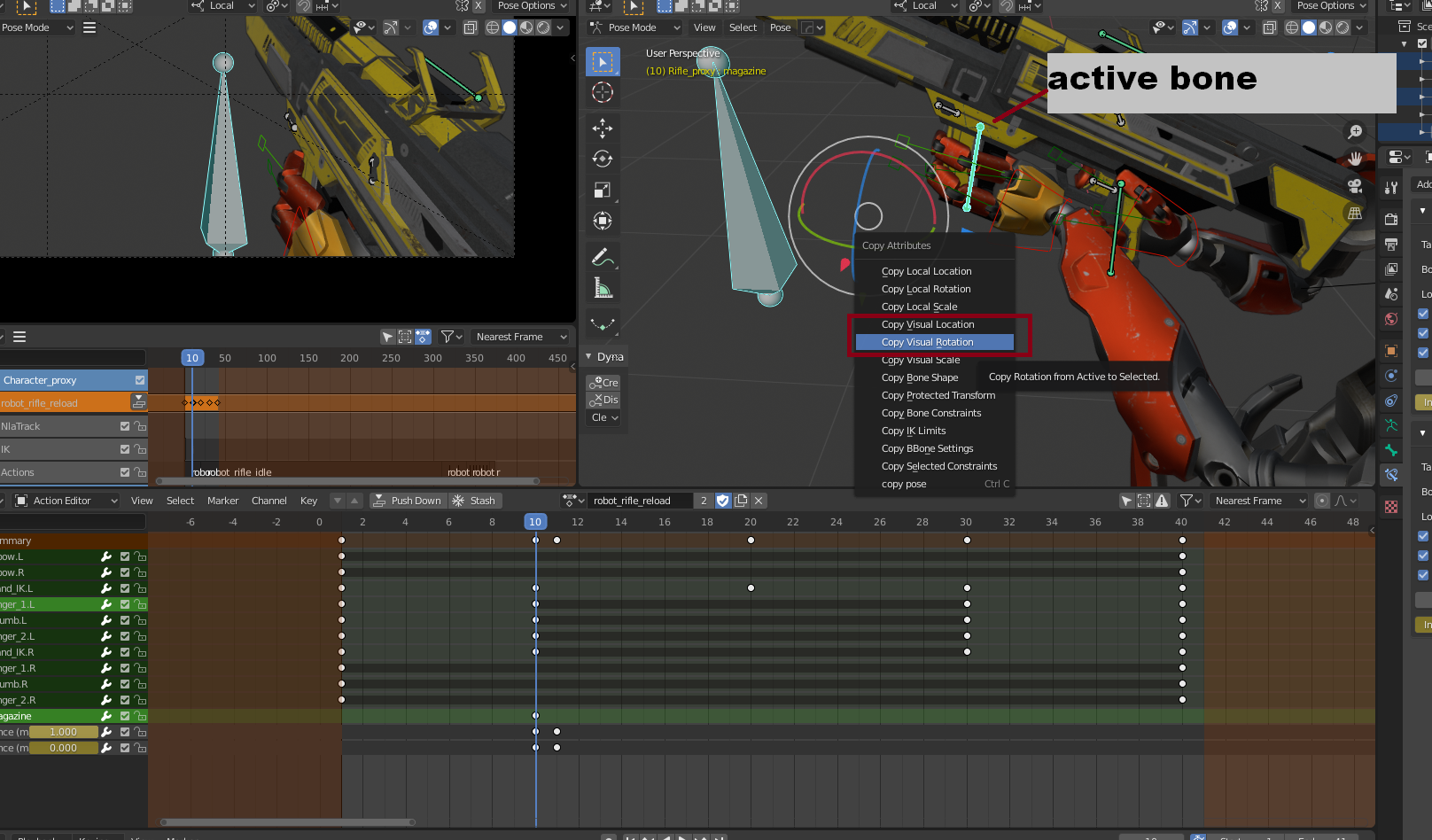Choose Copy Bone Constraints menu entry
Screen dimensions: 1432x840
tap(931, 413)
